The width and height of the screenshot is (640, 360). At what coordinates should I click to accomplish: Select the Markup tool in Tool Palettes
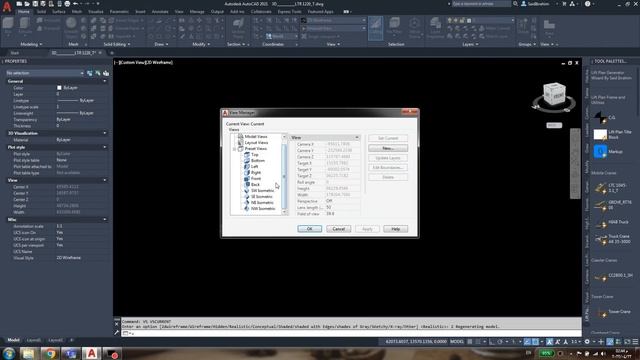[608, 151]
